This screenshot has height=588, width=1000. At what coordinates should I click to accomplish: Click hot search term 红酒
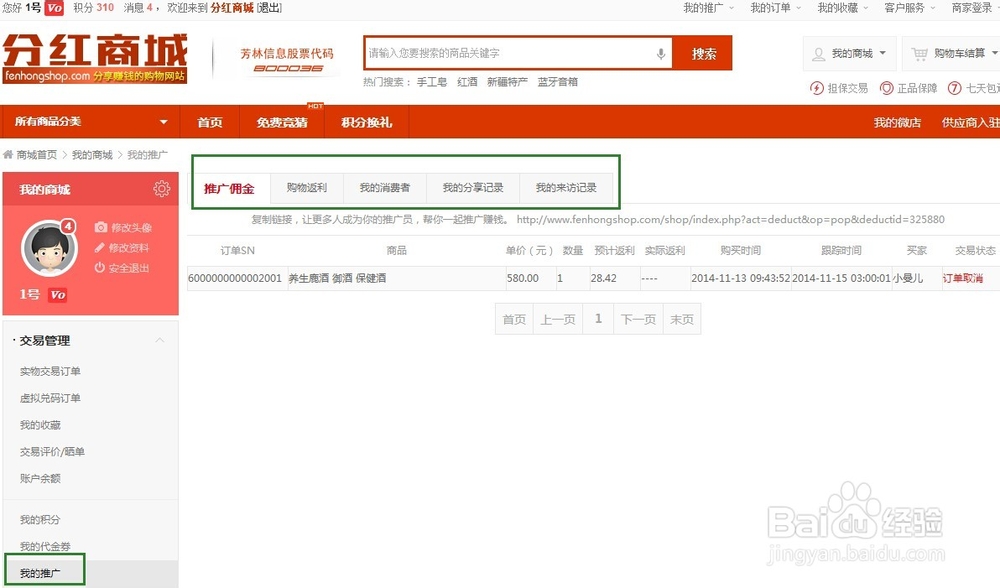[x=467, y=82]
